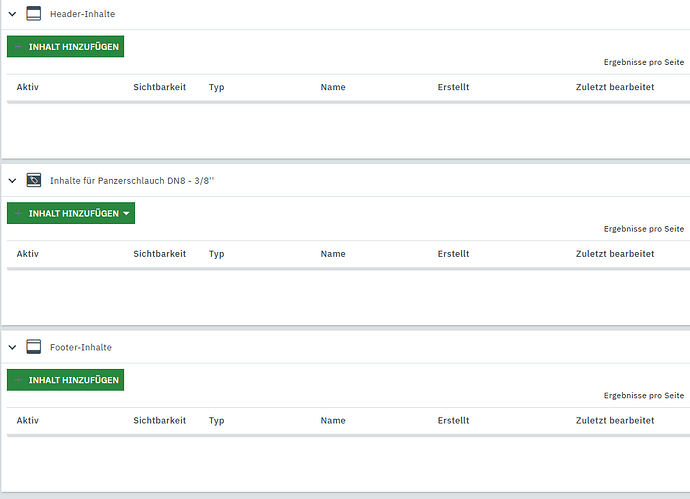Sort Header-Inhalte table by Aktiv column
Viewport: 690px width, 499px height.
(x=28, y=87)
